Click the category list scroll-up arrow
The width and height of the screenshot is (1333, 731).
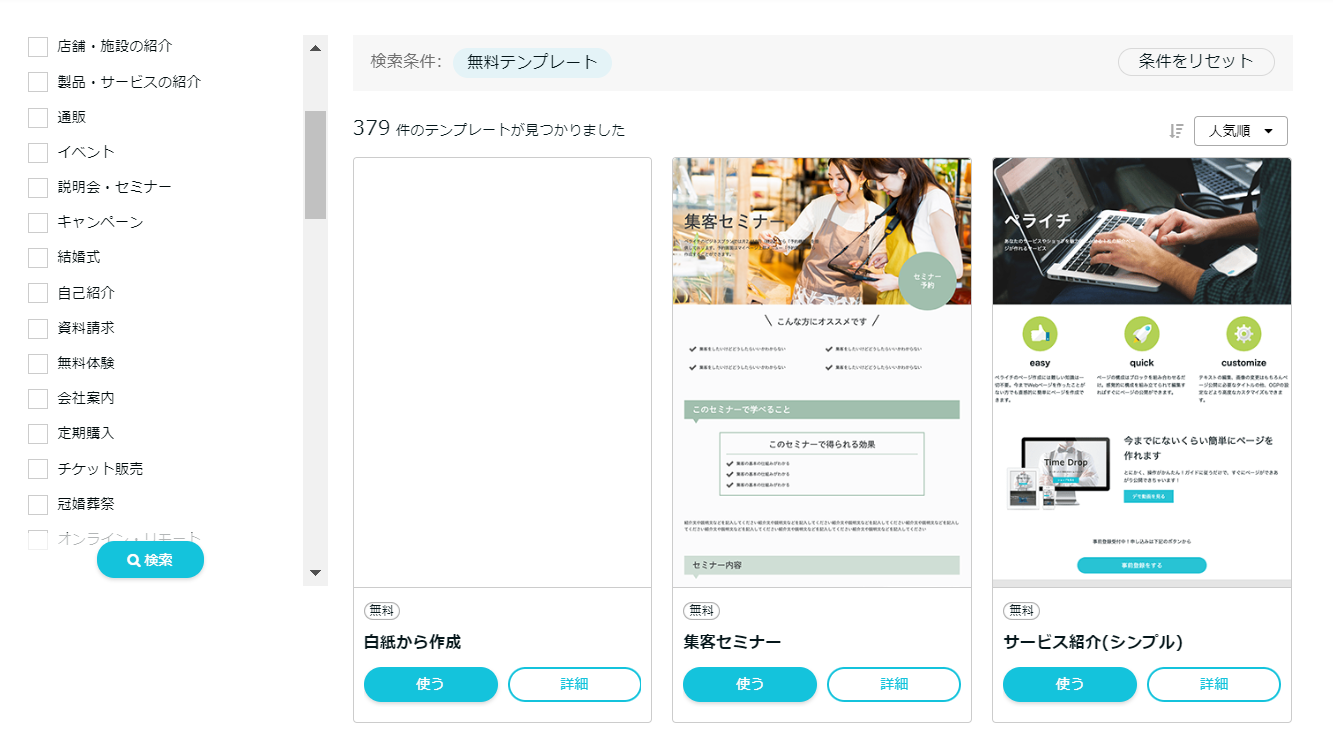315,48
